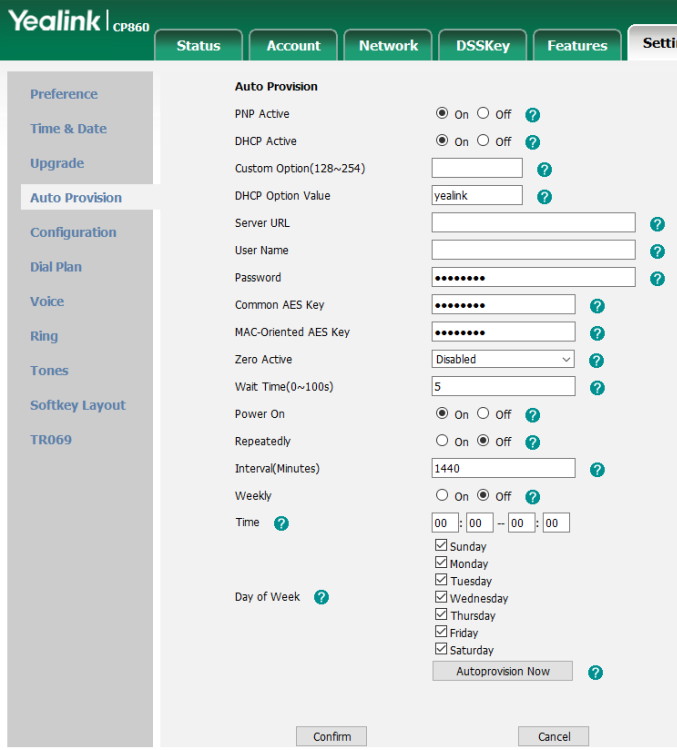Image resolution: width=677 pixels, height=750 pixels.
Task: Show help for Custom Option field
Action: pyautogui.click(x=544, y=170)
